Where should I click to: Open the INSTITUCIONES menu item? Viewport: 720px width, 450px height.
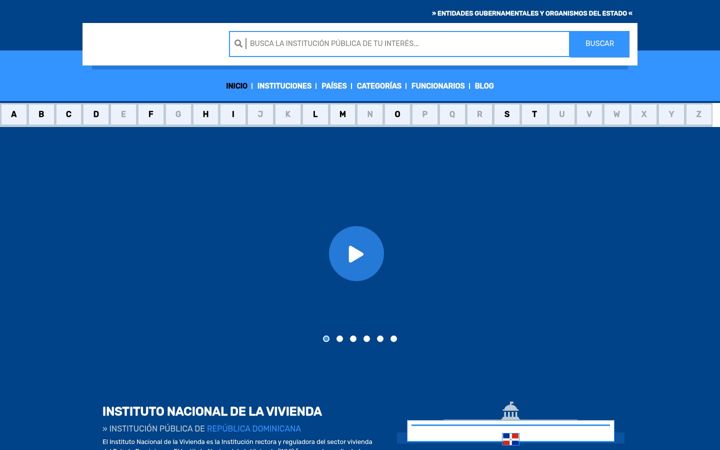(284, 86)
